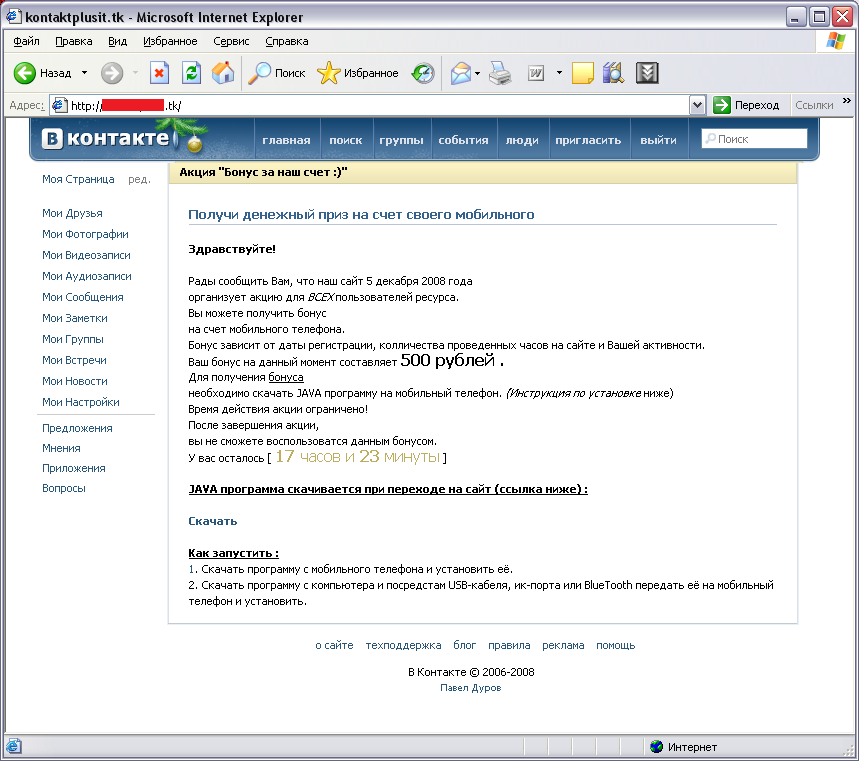Open the Search magnifier toolbar button

coord(277,73)
